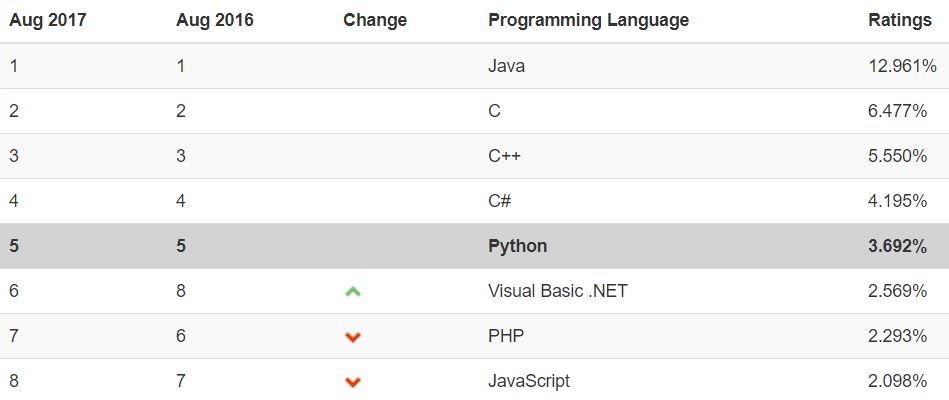
Task: Click the 5.550% rating value
Action: click(x=898, y=156)
